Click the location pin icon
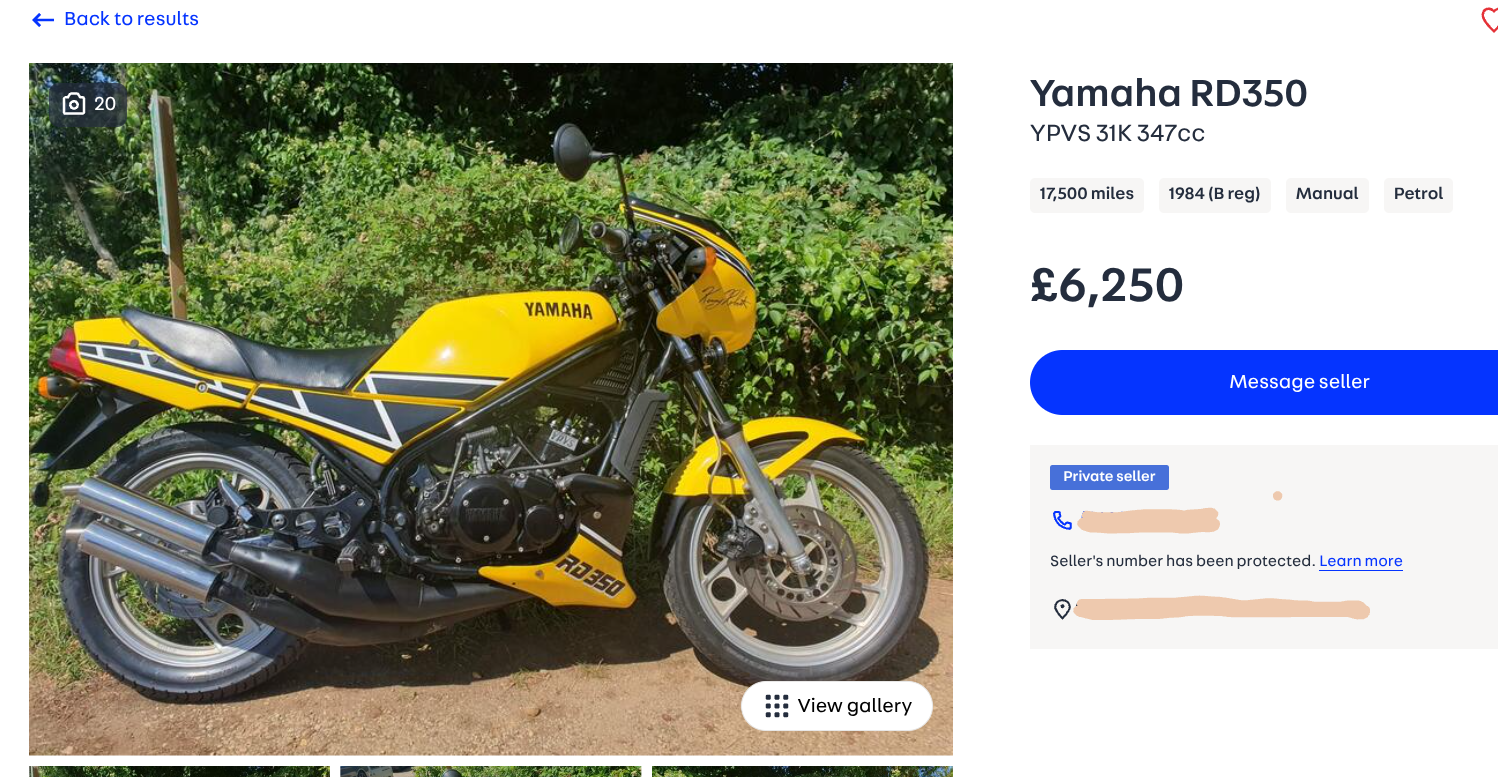The image size is (1498, 777). (x=1062, y=609)
